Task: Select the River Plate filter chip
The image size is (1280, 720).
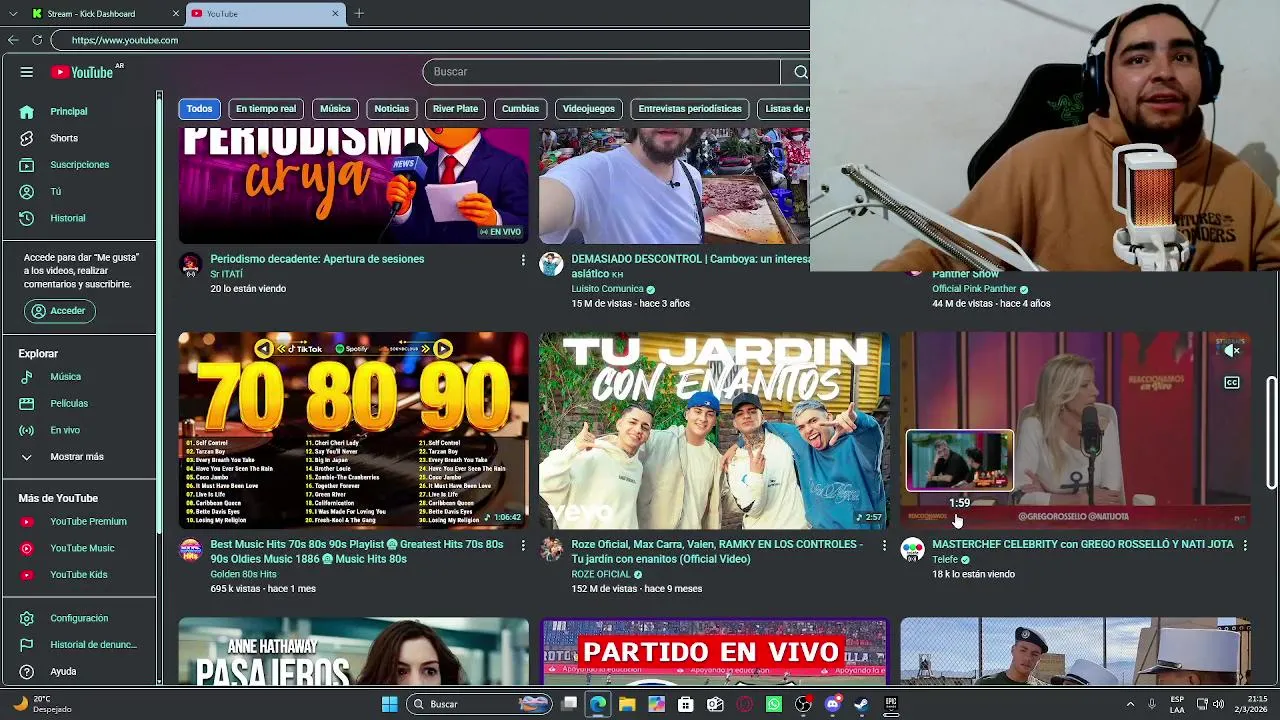Action: coord(455,109)
